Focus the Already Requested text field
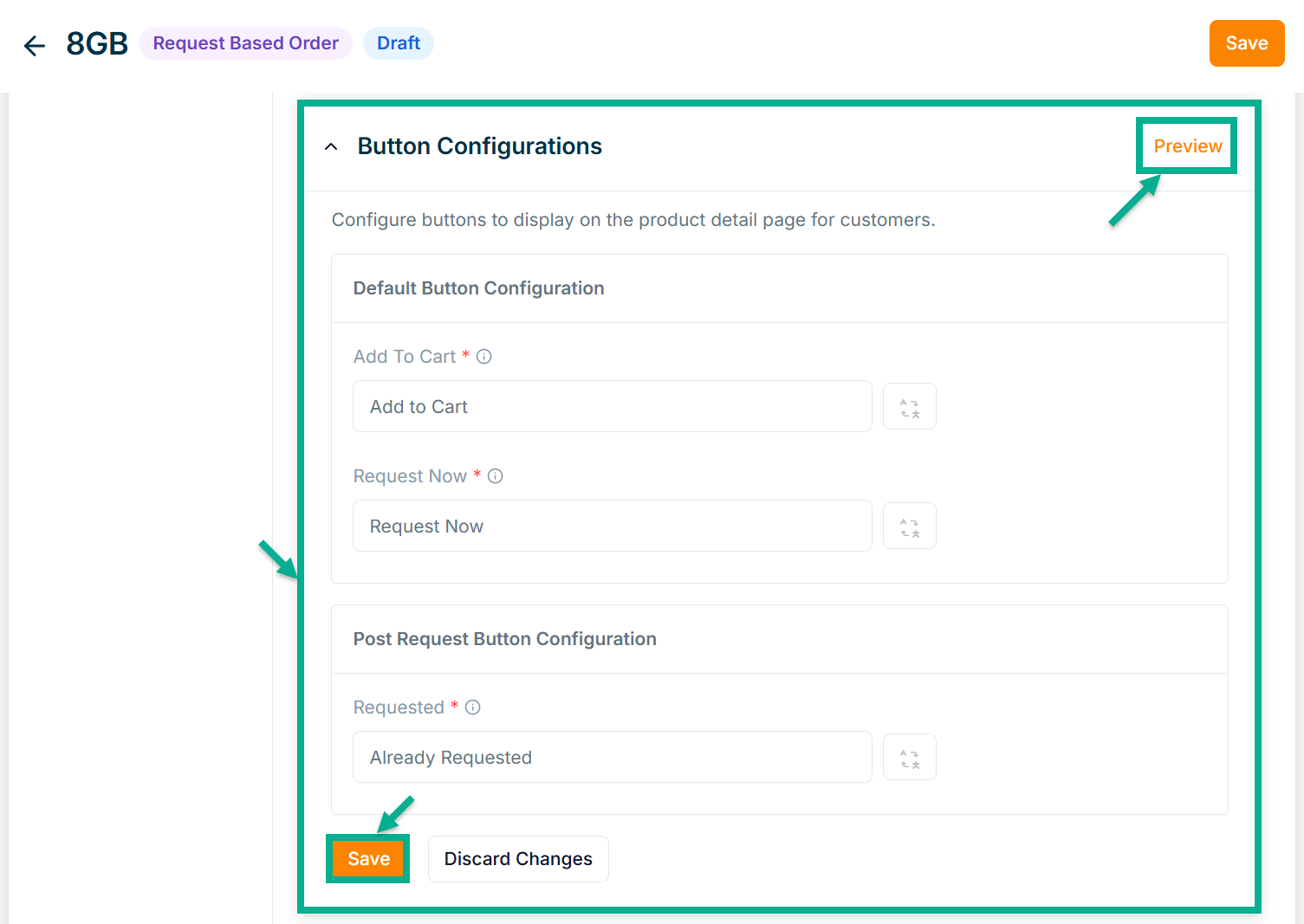This screenshot has width=1304, height=924. (612, 758)
